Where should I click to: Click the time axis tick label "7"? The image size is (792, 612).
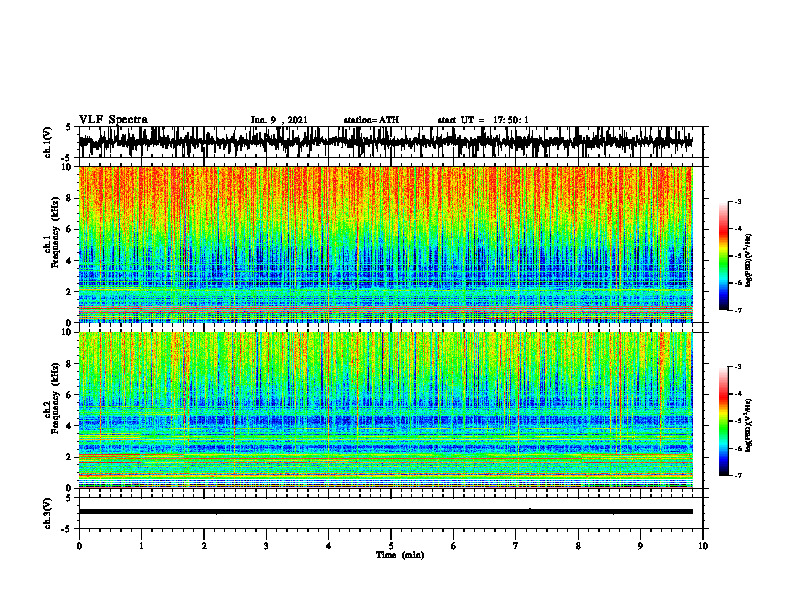pyautogui.click(x=516, y=546)
